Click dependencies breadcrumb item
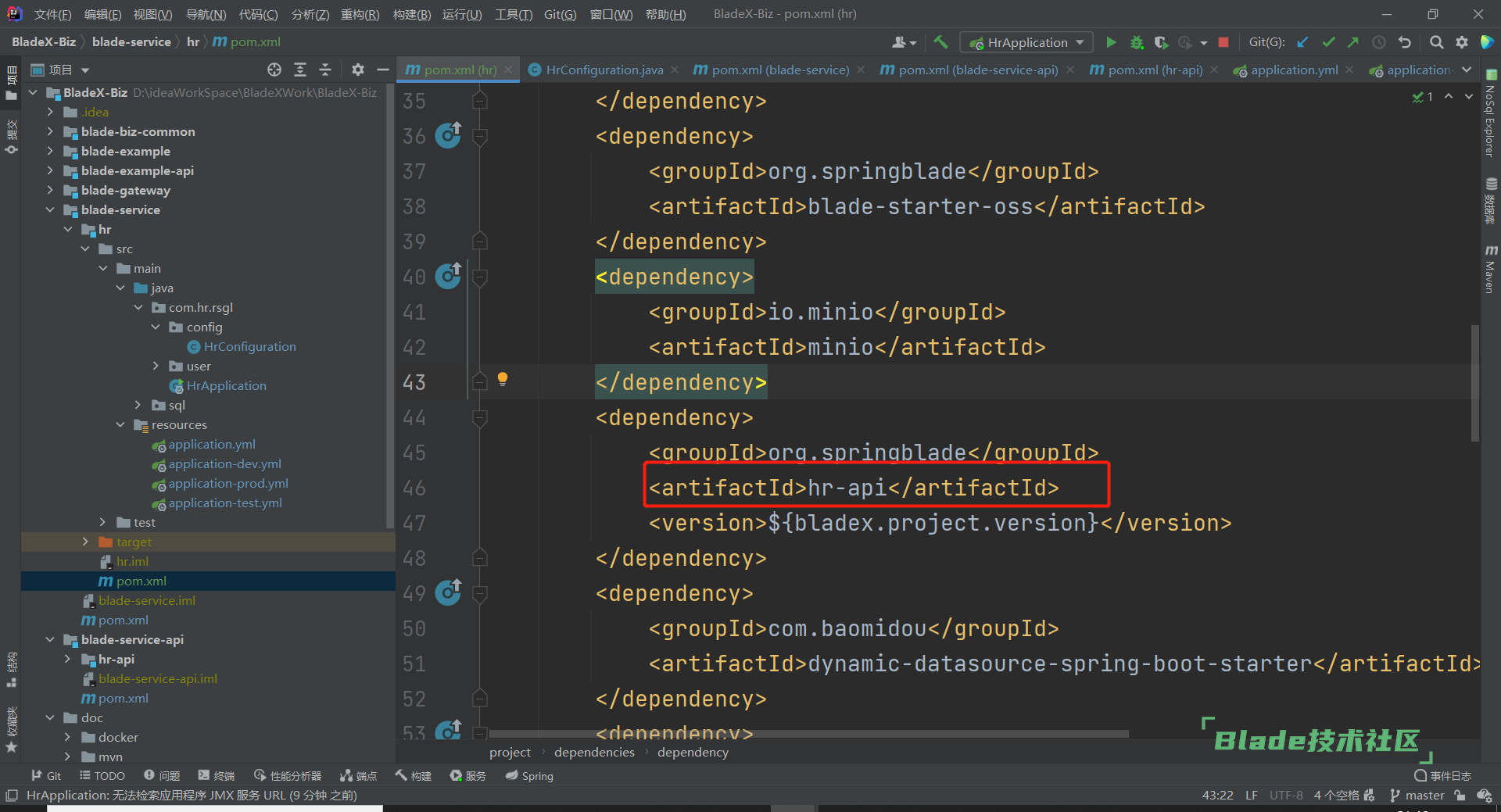Image resolution: width=1501 pixels, height=812 pixels. [x=594, y=752]
